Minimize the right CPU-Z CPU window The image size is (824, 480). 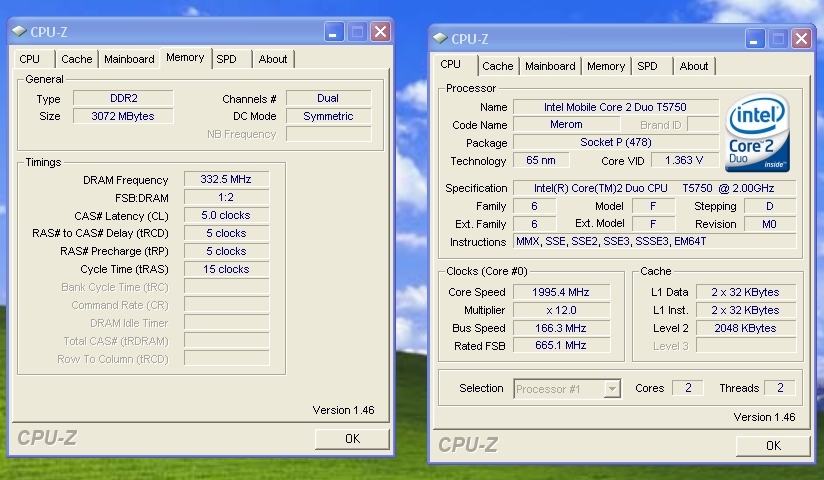pyautogui.click(x=755, y=38)
